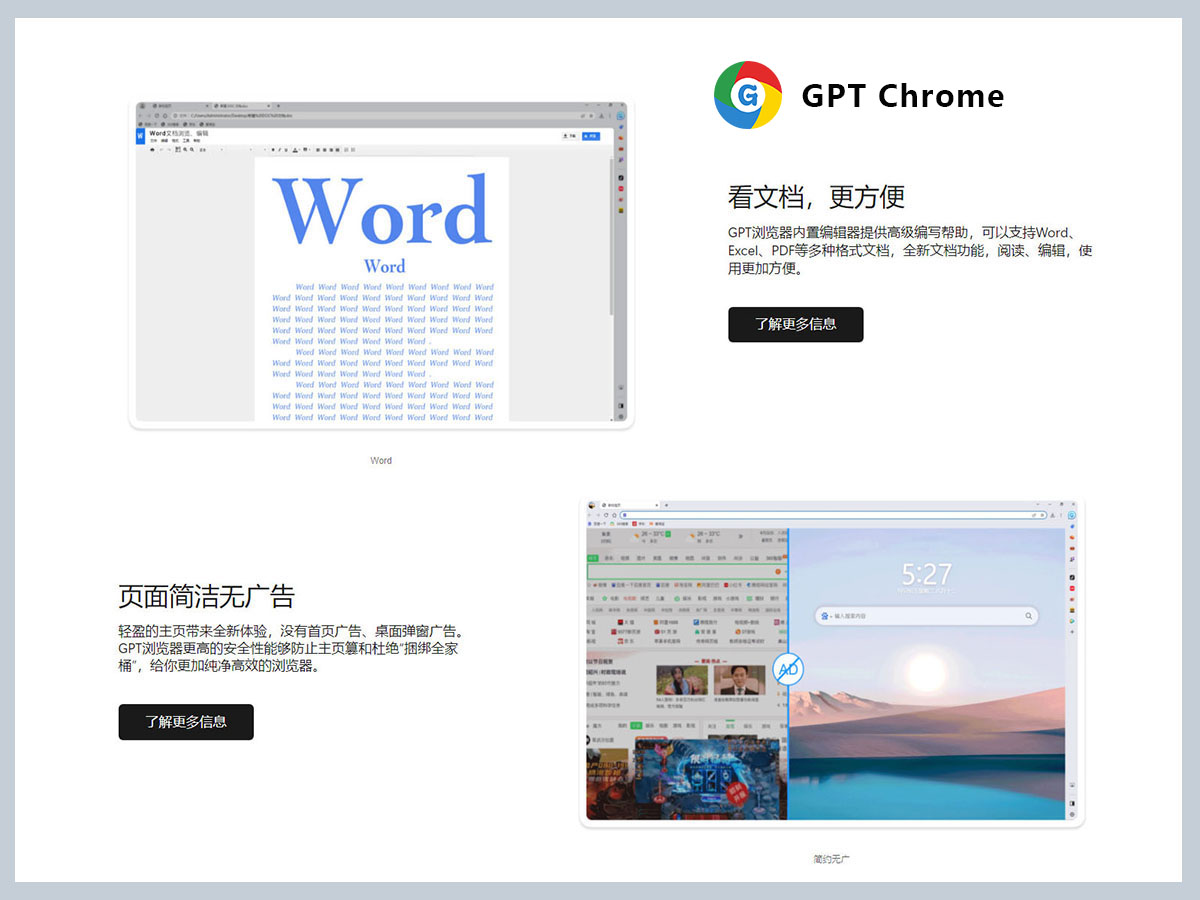This screenshot has width=1200, height=900.
Task: Click the 简约无广 caption below the browser screenshot
Action: [831, 859]
